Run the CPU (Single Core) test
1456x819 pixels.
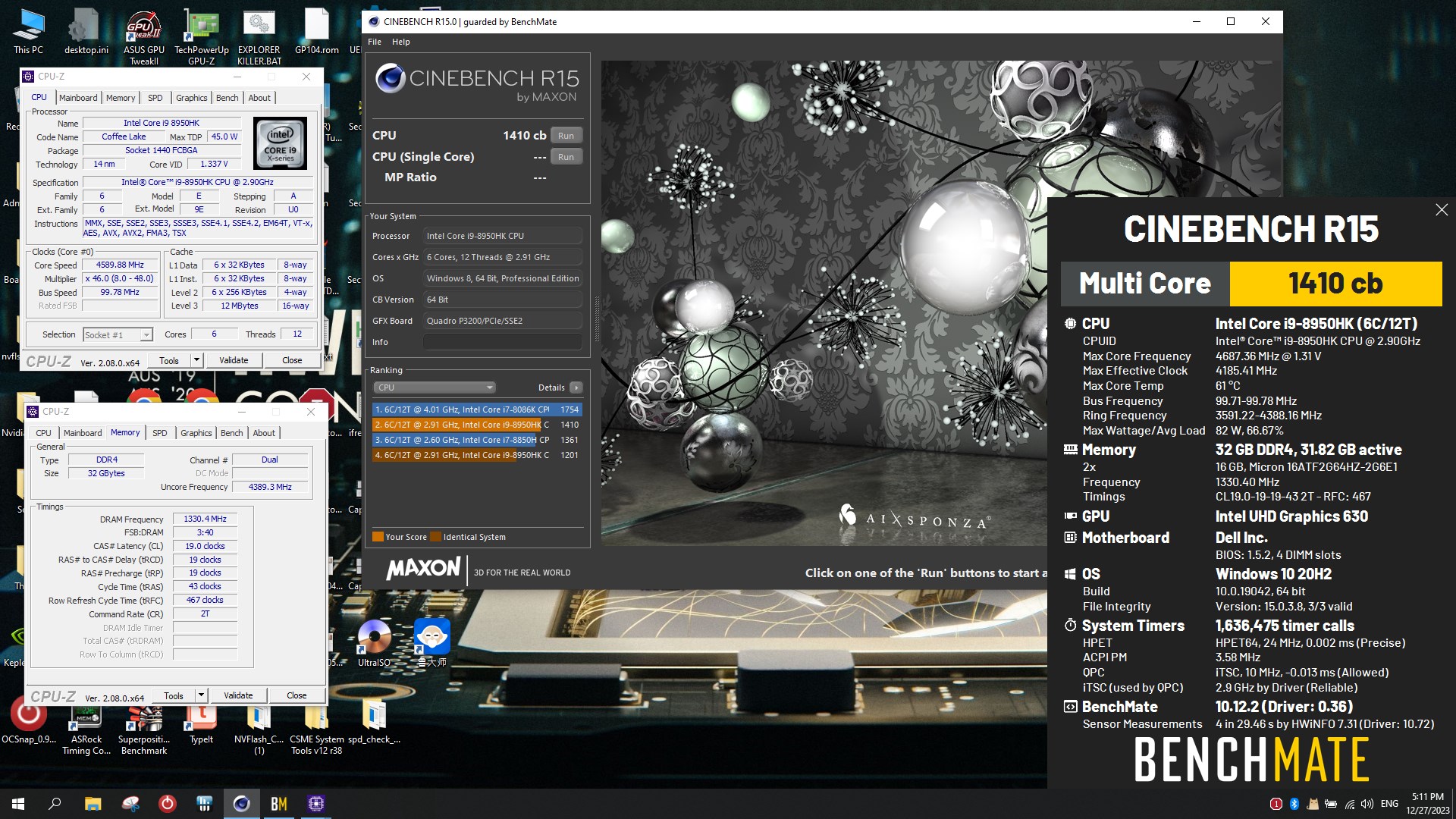click(566, 157)
